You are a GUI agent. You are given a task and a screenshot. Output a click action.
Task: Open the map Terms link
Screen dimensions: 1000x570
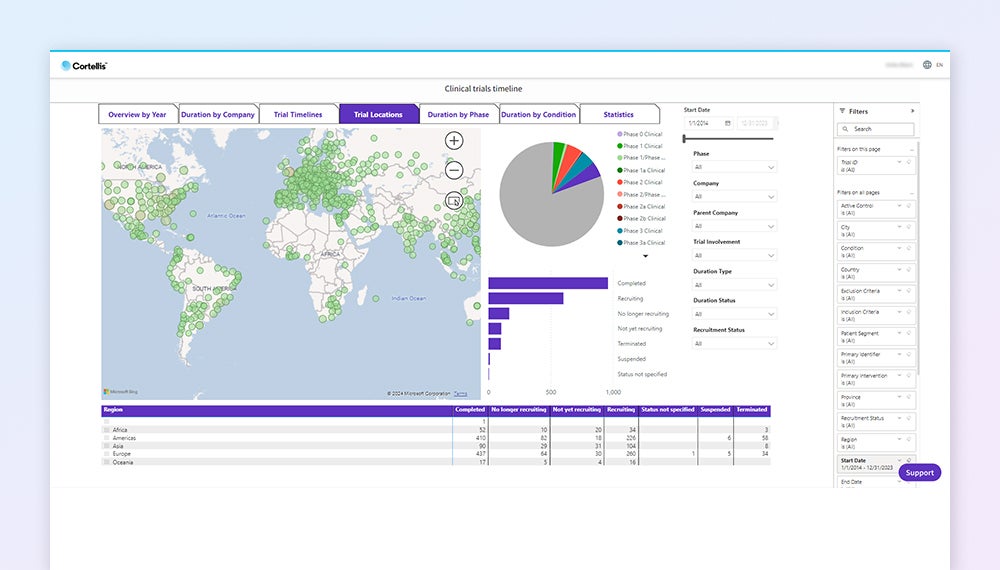point(460,394)
